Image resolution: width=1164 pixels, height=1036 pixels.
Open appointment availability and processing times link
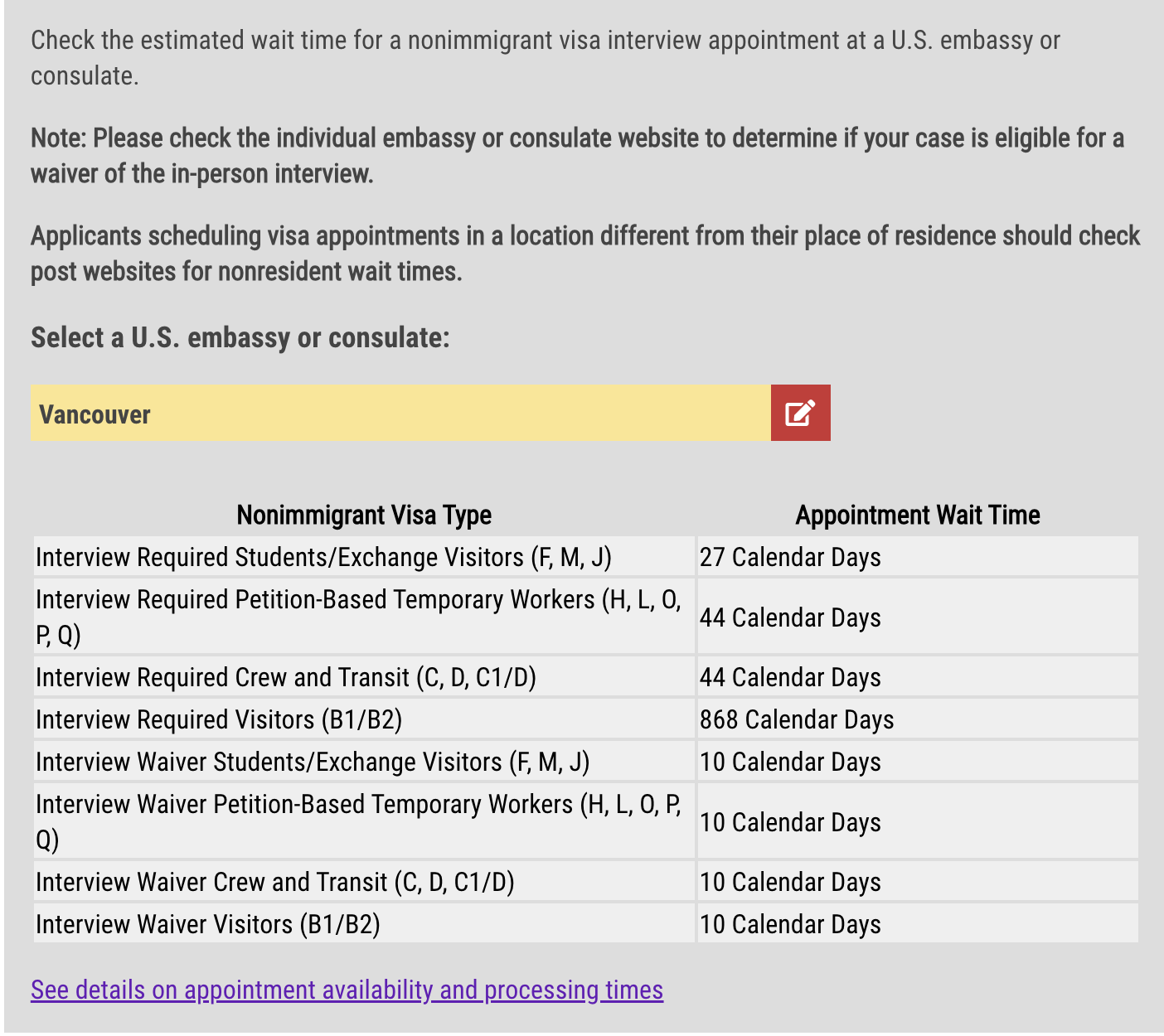(x=347, y=990)
